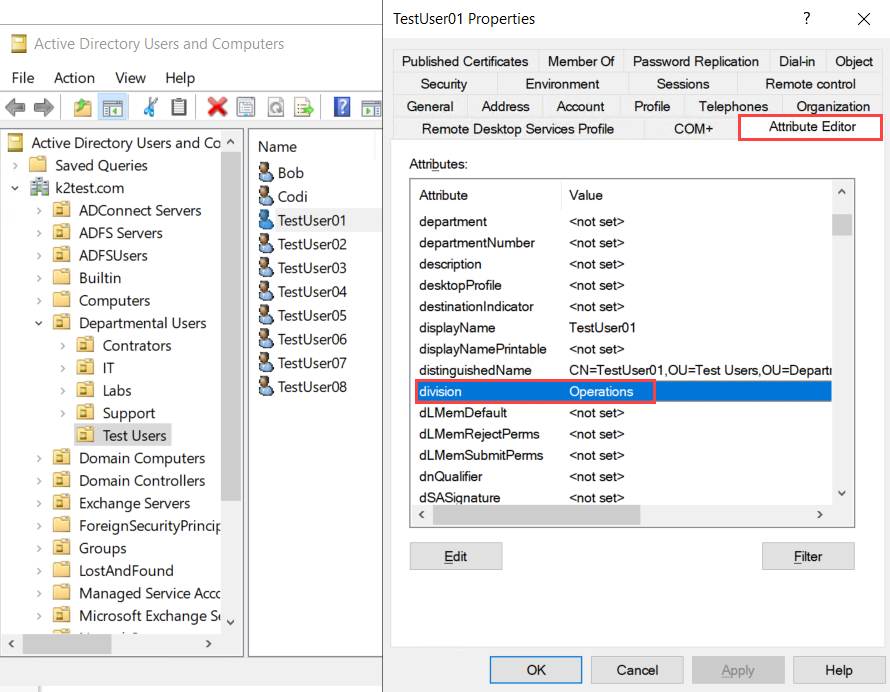
Task: Click the Cancel button
Action: point(637,670)
